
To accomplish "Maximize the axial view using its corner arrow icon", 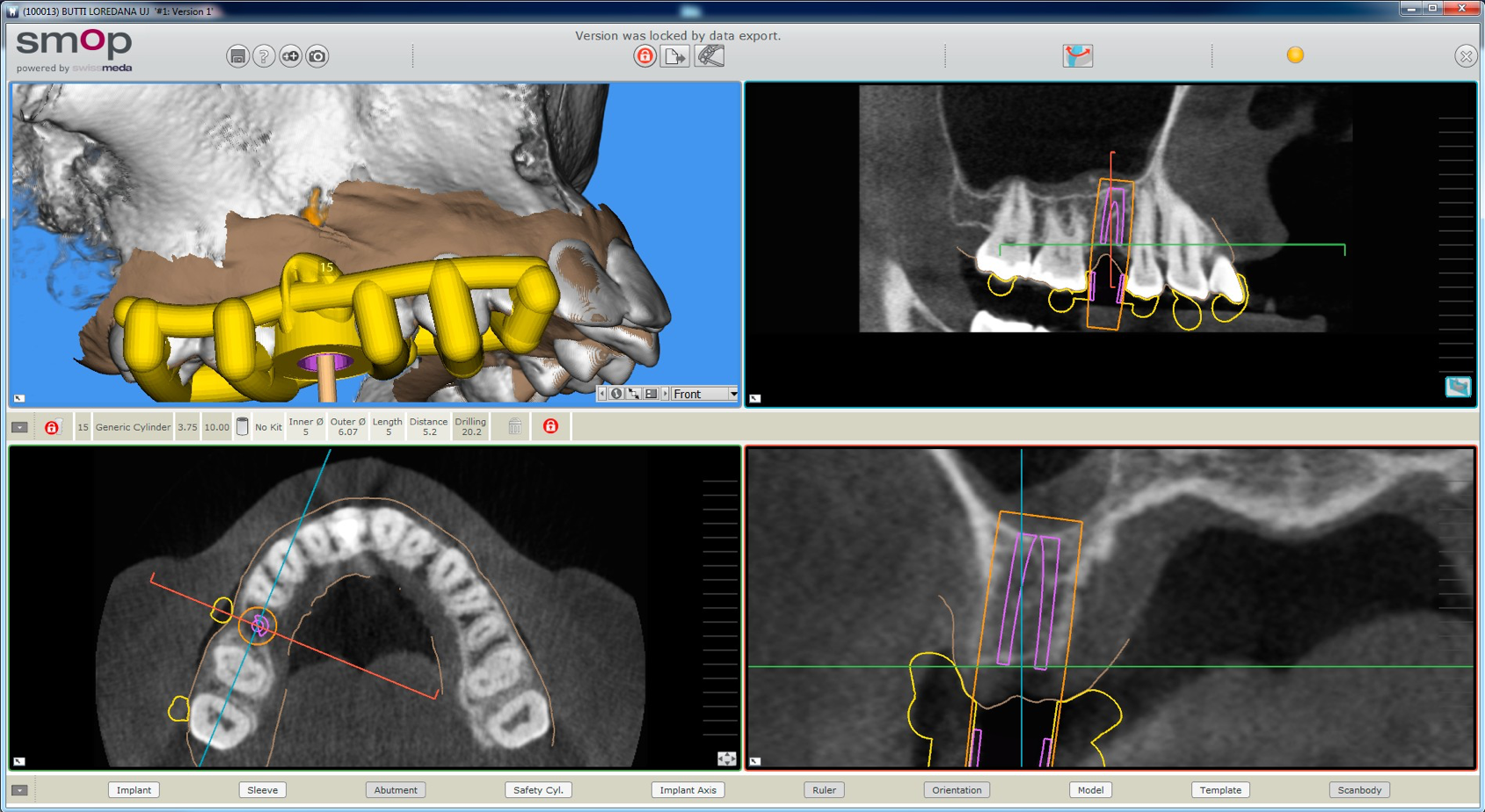I will pyautogui.click(x=19, y=761).
